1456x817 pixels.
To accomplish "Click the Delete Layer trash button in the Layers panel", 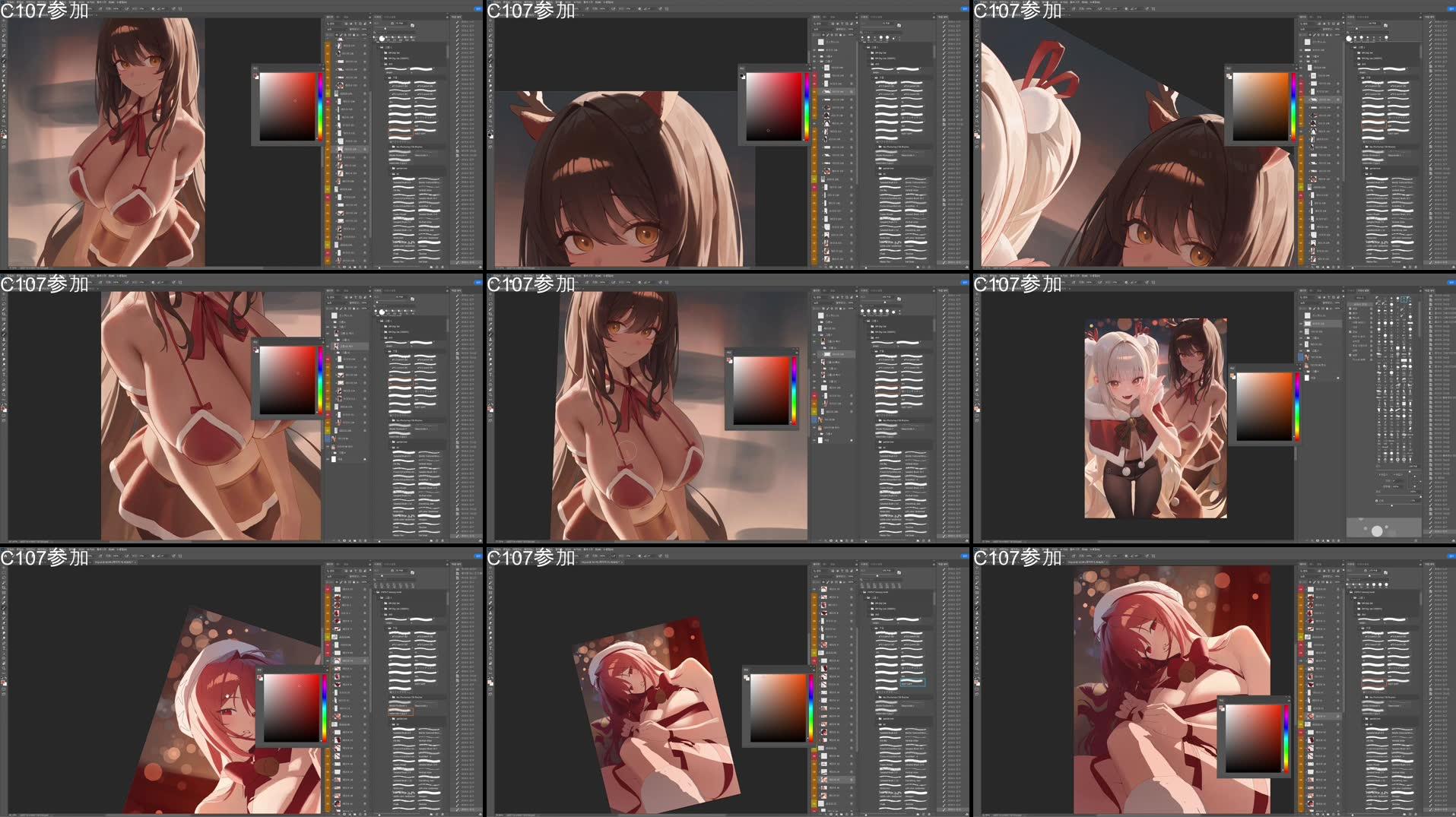I will point(365,267).
